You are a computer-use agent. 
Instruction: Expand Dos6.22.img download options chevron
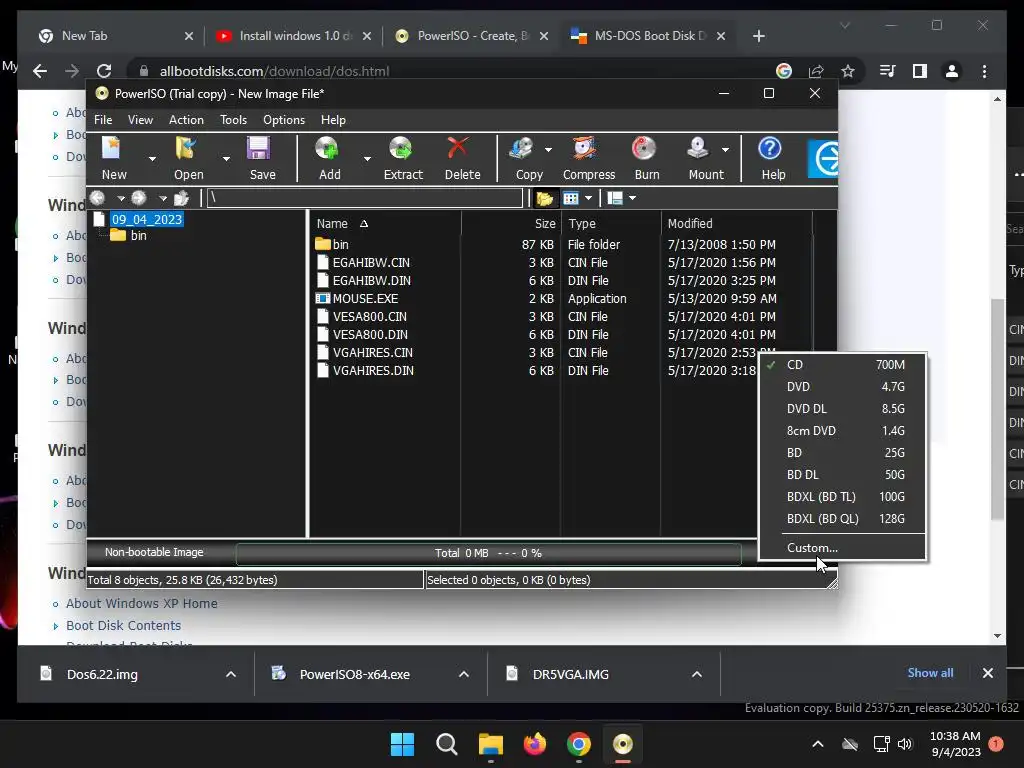pyautogui.click(x=231, y=674)
